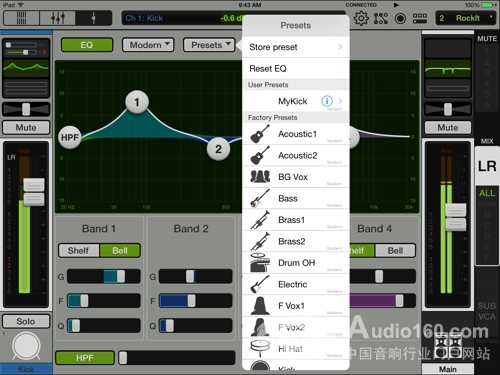Select the Acoustic1 guitar preset icon
This screenshot has height=375, width=500.
coord(260,134)
